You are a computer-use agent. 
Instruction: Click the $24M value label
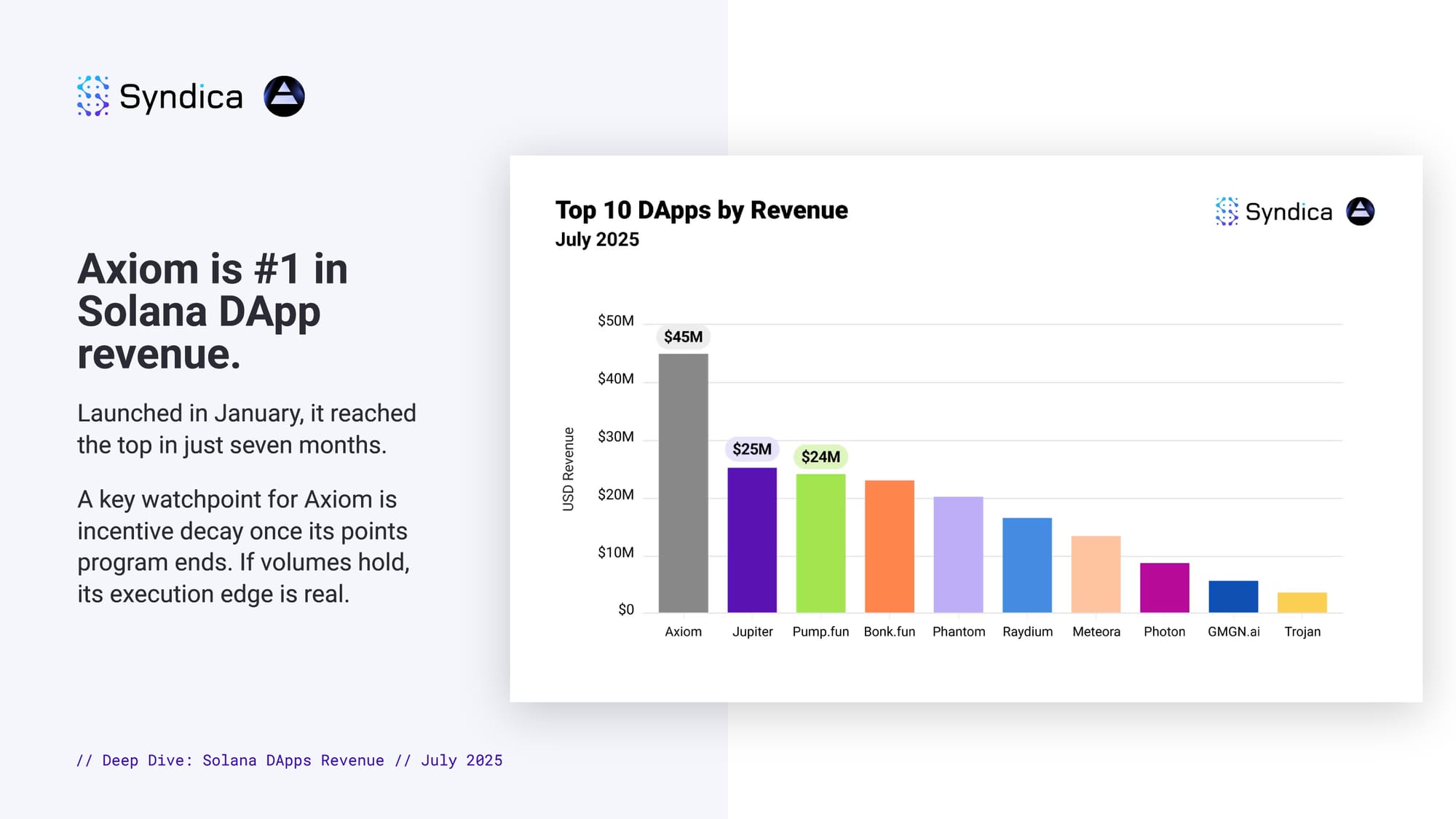(820, 456)
